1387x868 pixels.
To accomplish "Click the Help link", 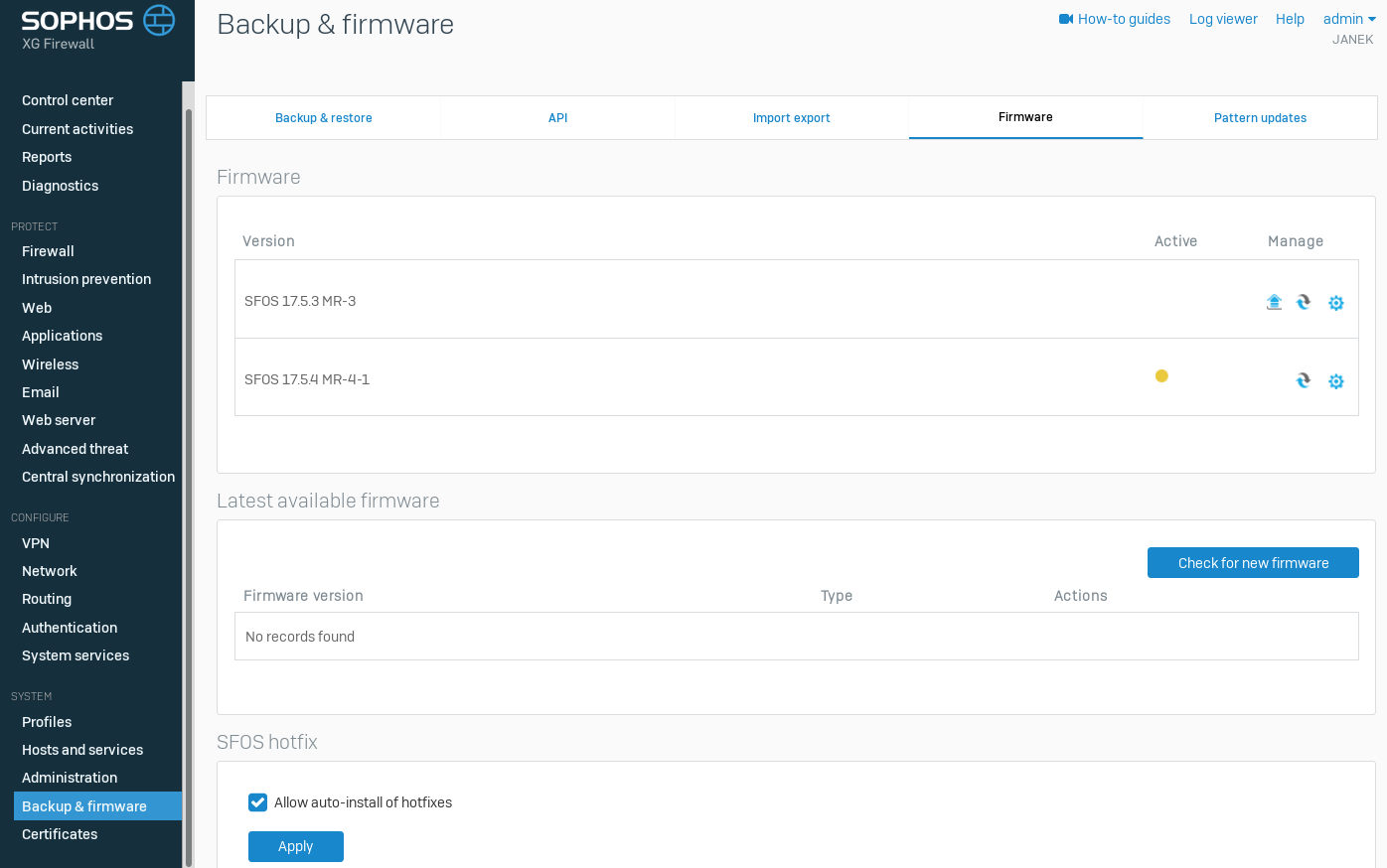I will click(1290, 19).
